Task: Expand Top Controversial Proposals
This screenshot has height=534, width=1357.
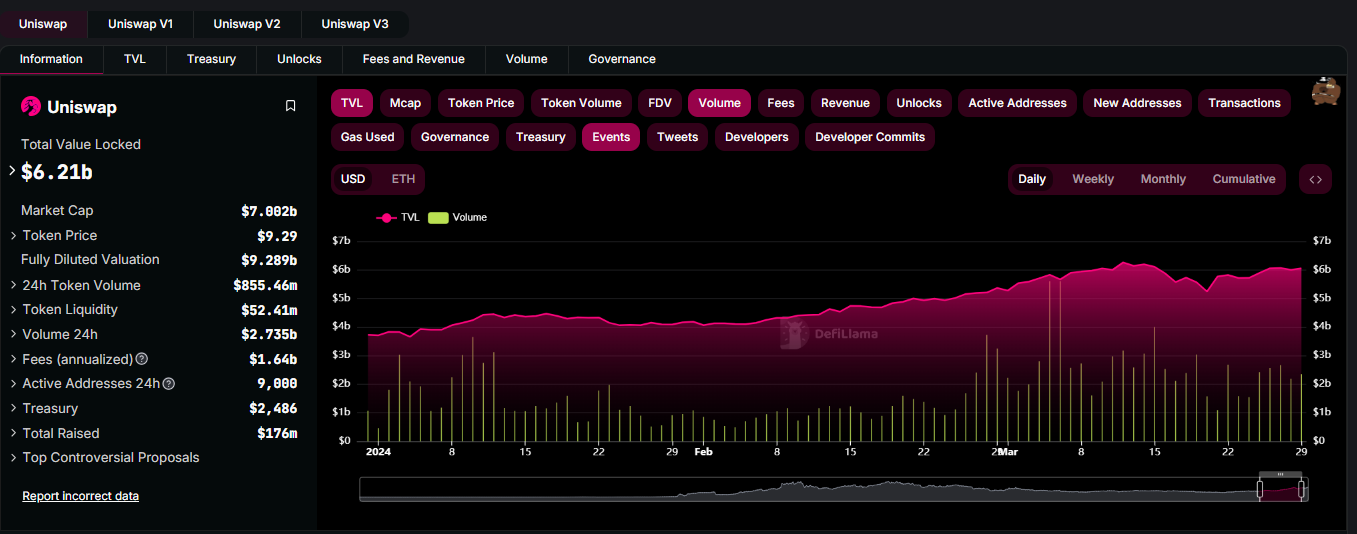Action: pos(14,458)
